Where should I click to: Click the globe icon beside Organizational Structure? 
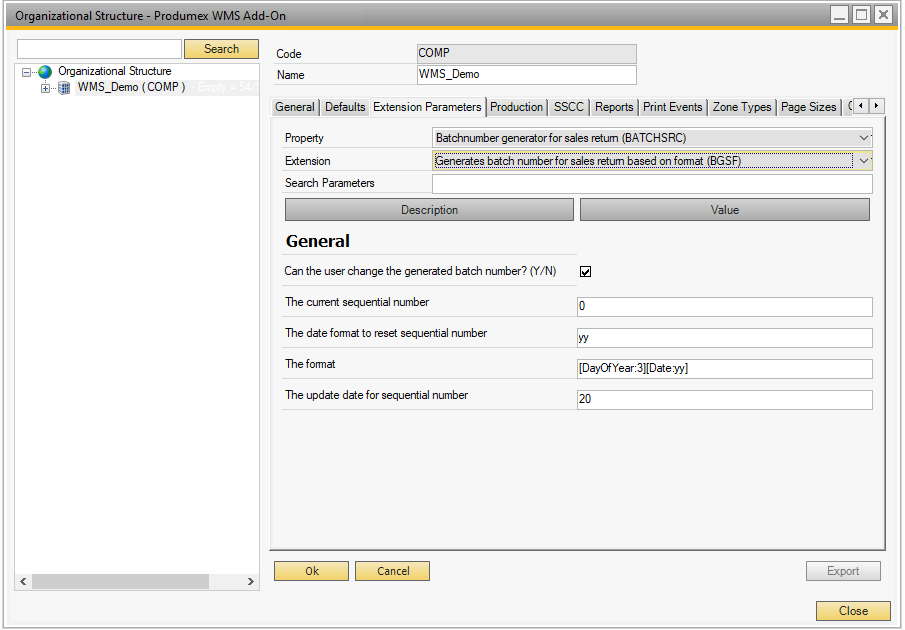(x=45, y=72)
